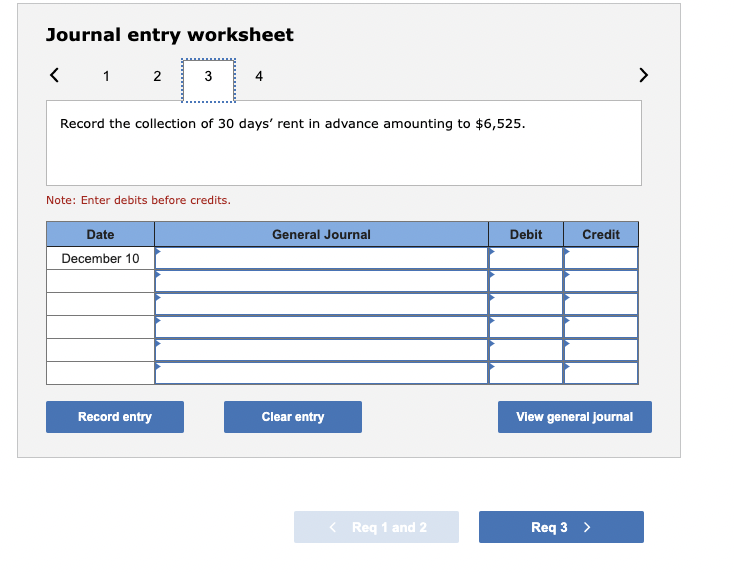Go to next journal entry using right arrow
The height and width of the screenshot is (574, 734).
click(644, 75)
